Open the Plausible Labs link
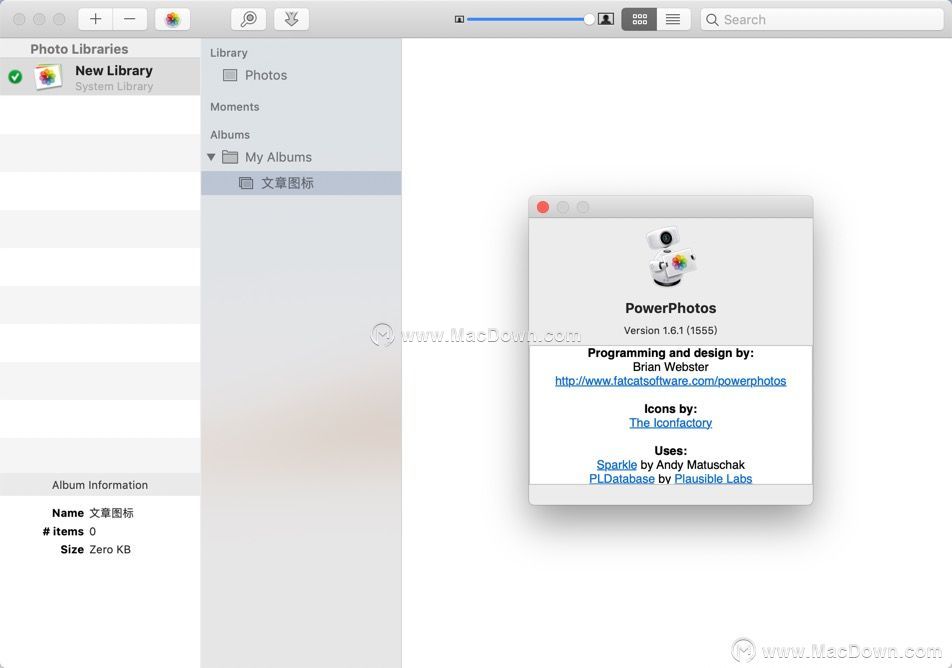The height and width of the screenshot is (668, 952). pos(713,479)
